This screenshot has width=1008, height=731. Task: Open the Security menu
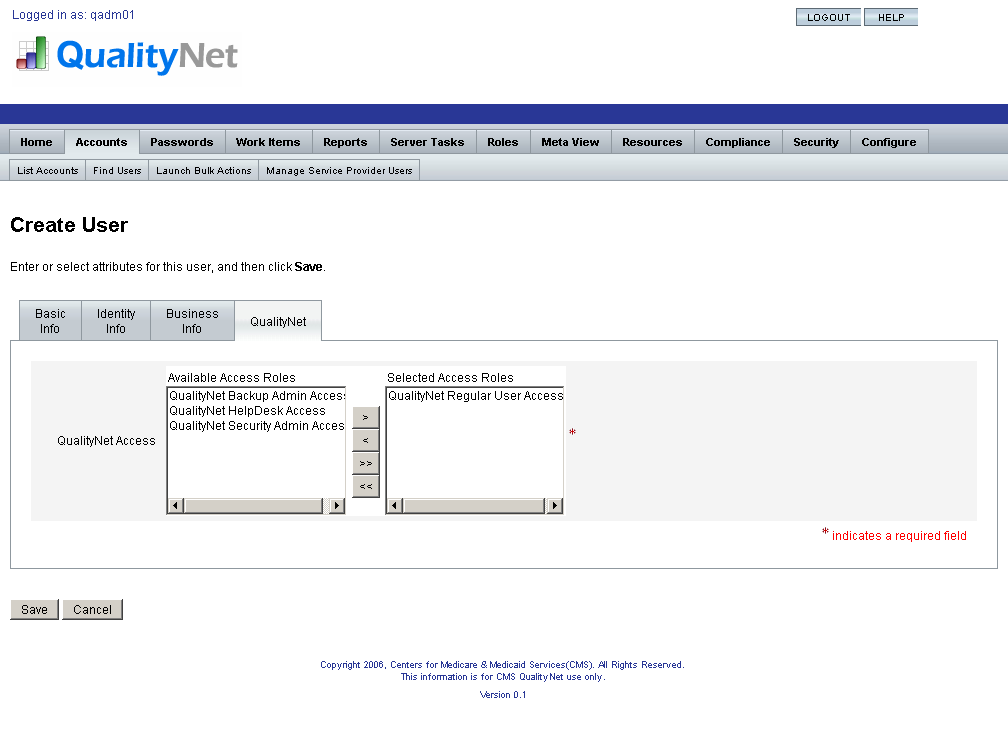[816, 142]
